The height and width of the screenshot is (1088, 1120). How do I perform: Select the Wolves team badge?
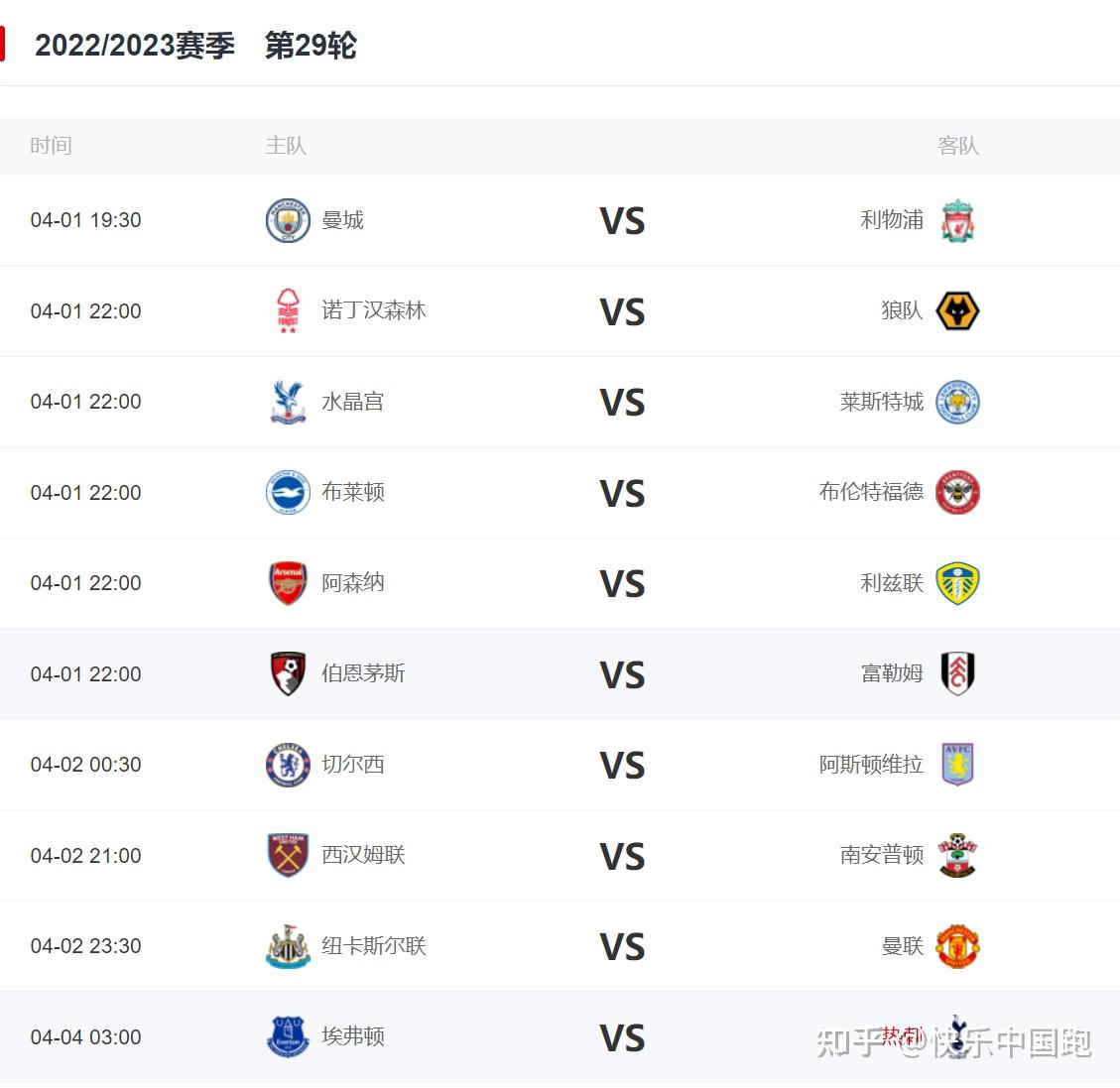pyautogui.click(x=957, y=311)
